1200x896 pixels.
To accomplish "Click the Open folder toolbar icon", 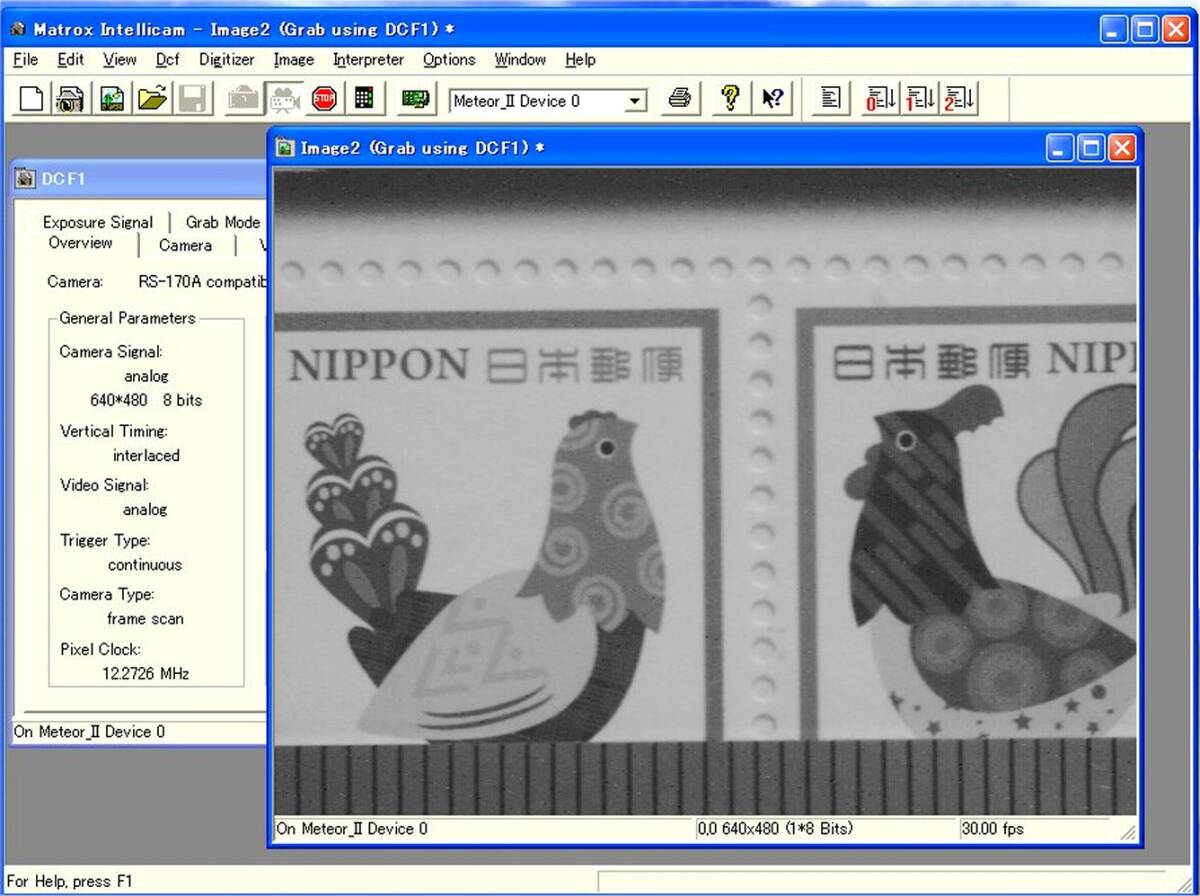I will [152, 98].
